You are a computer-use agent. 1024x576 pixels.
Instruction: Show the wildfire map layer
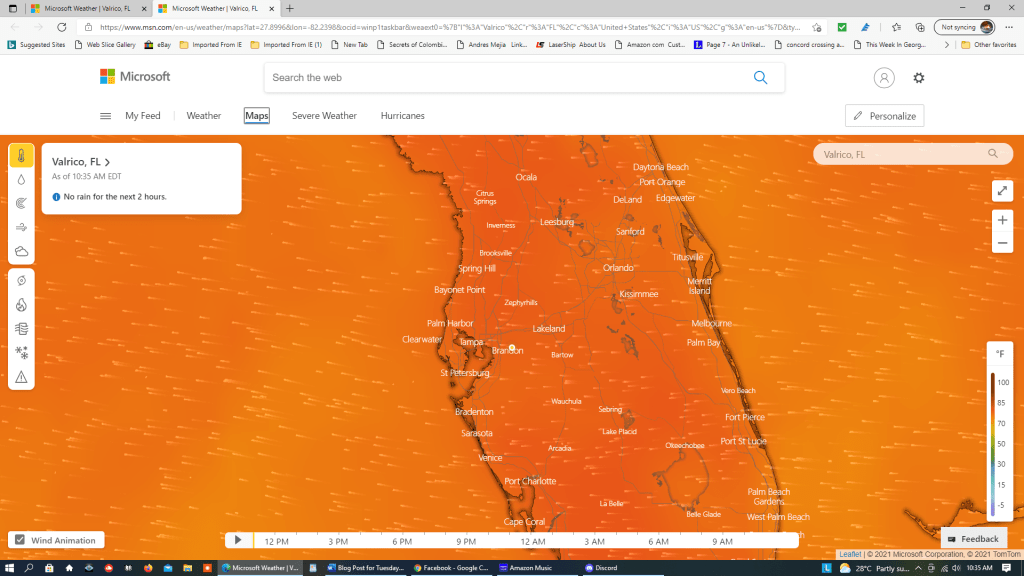(21, 305)
